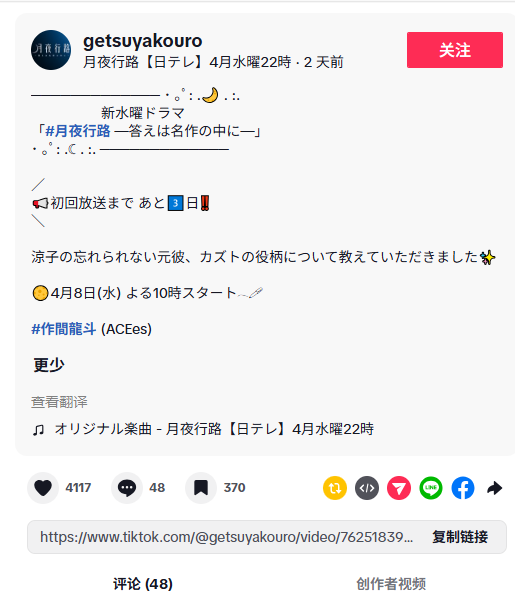Image resolution: width=515 pixels, height=600 pixels.
Task: Get embed code via the code icon
Action: (367, 488)
